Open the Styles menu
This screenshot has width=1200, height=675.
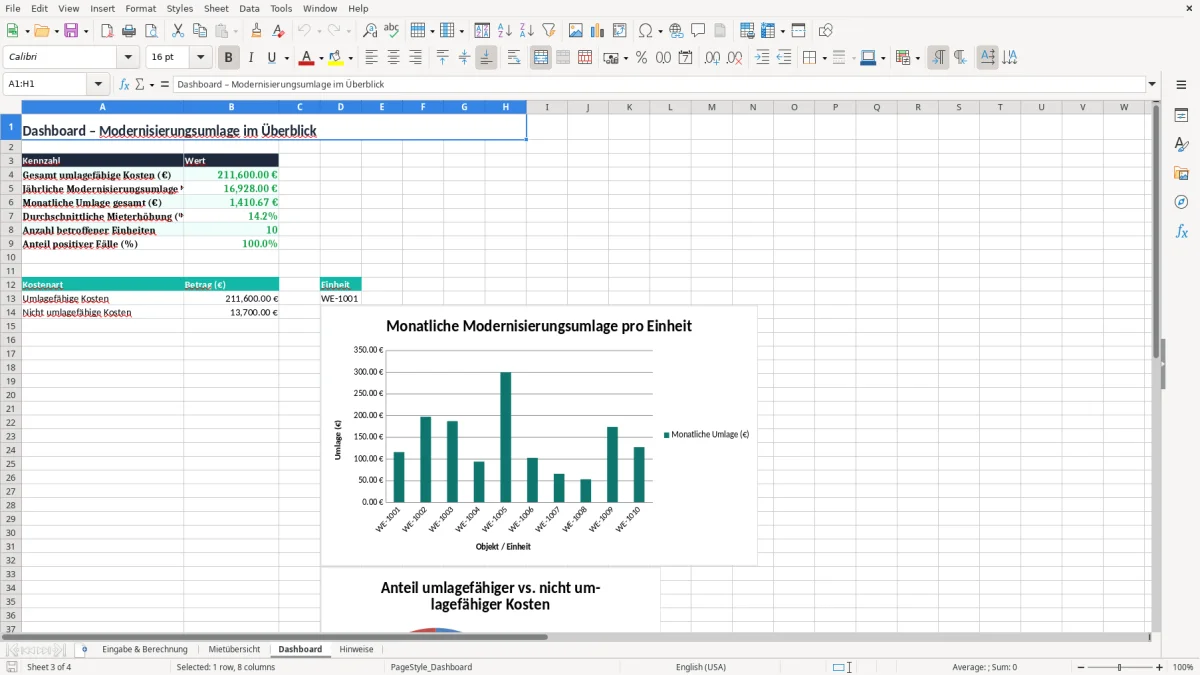coord(180,8)
